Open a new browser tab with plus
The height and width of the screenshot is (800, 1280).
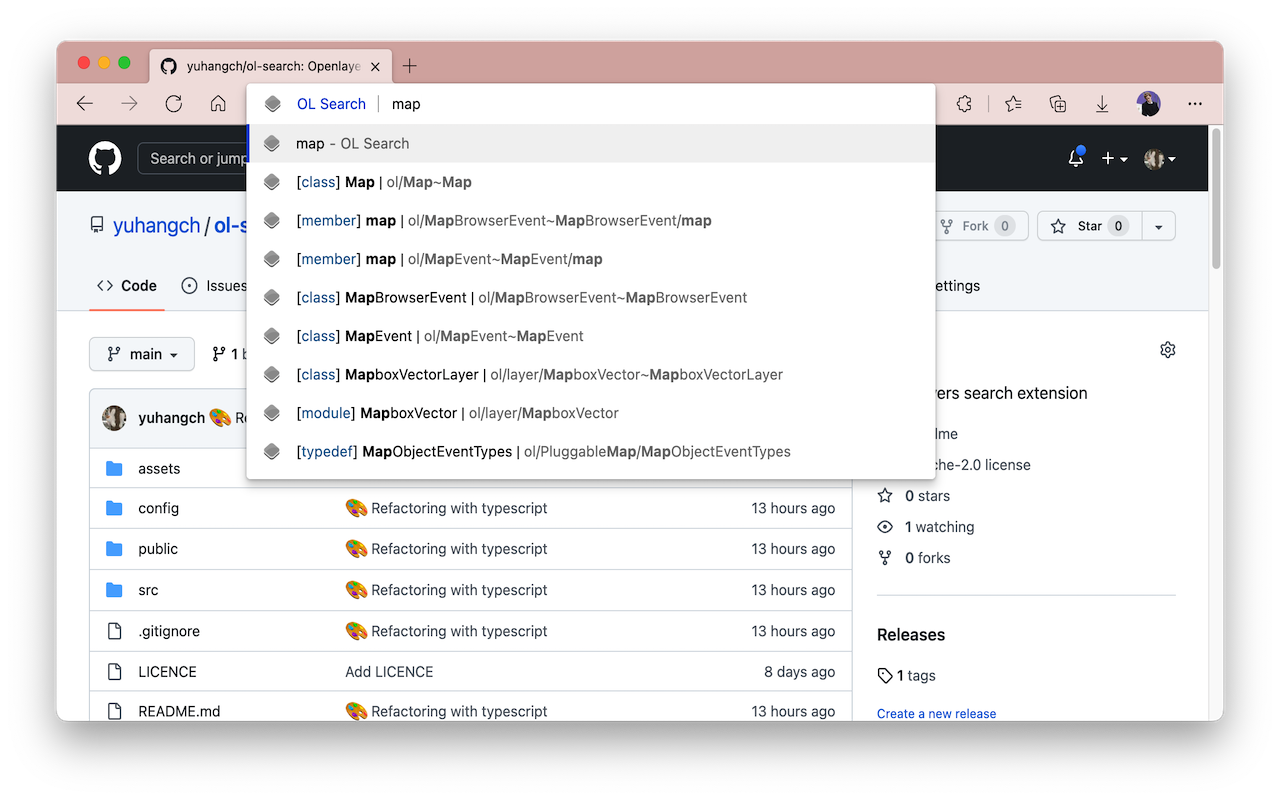[409, 66]
